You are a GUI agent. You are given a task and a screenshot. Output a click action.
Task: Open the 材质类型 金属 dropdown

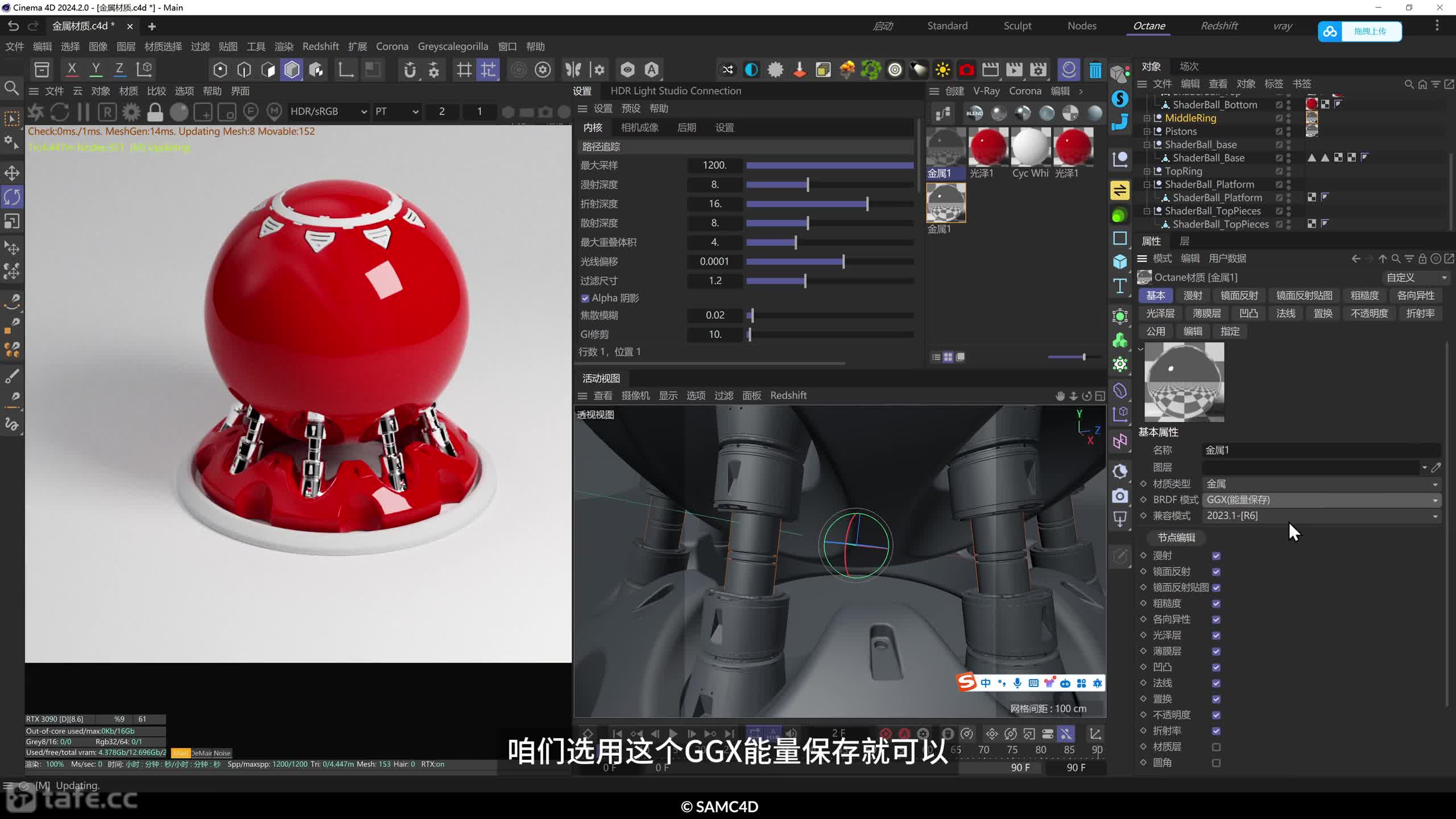[x=1321, y=484]
